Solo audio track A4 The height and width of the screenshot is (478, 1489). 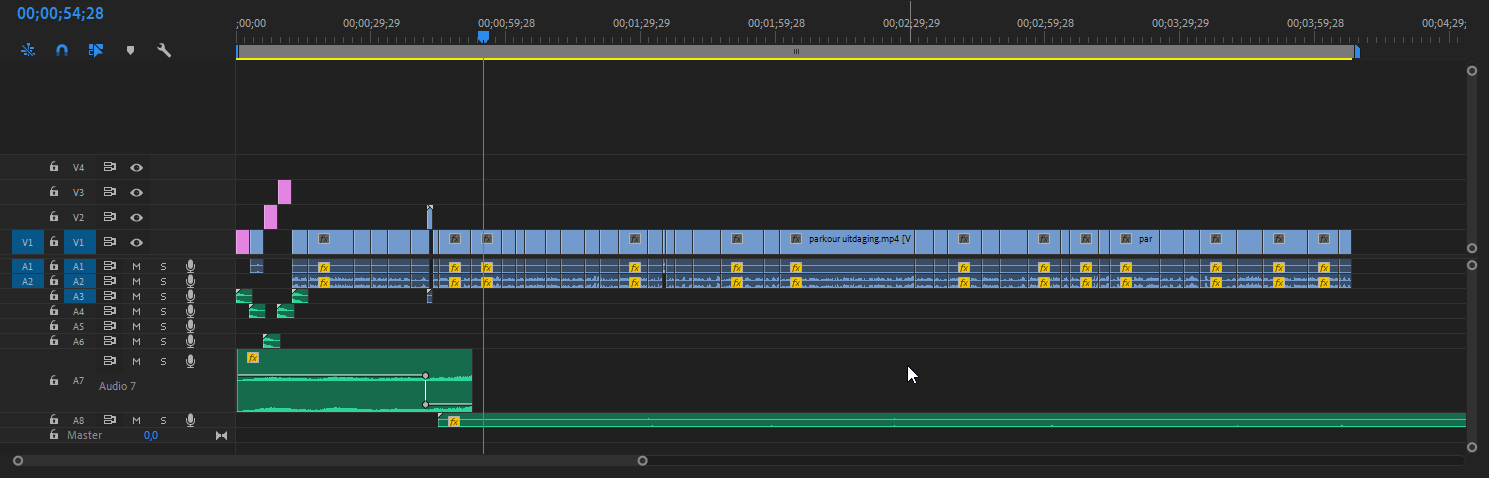[x=164, y=312]
